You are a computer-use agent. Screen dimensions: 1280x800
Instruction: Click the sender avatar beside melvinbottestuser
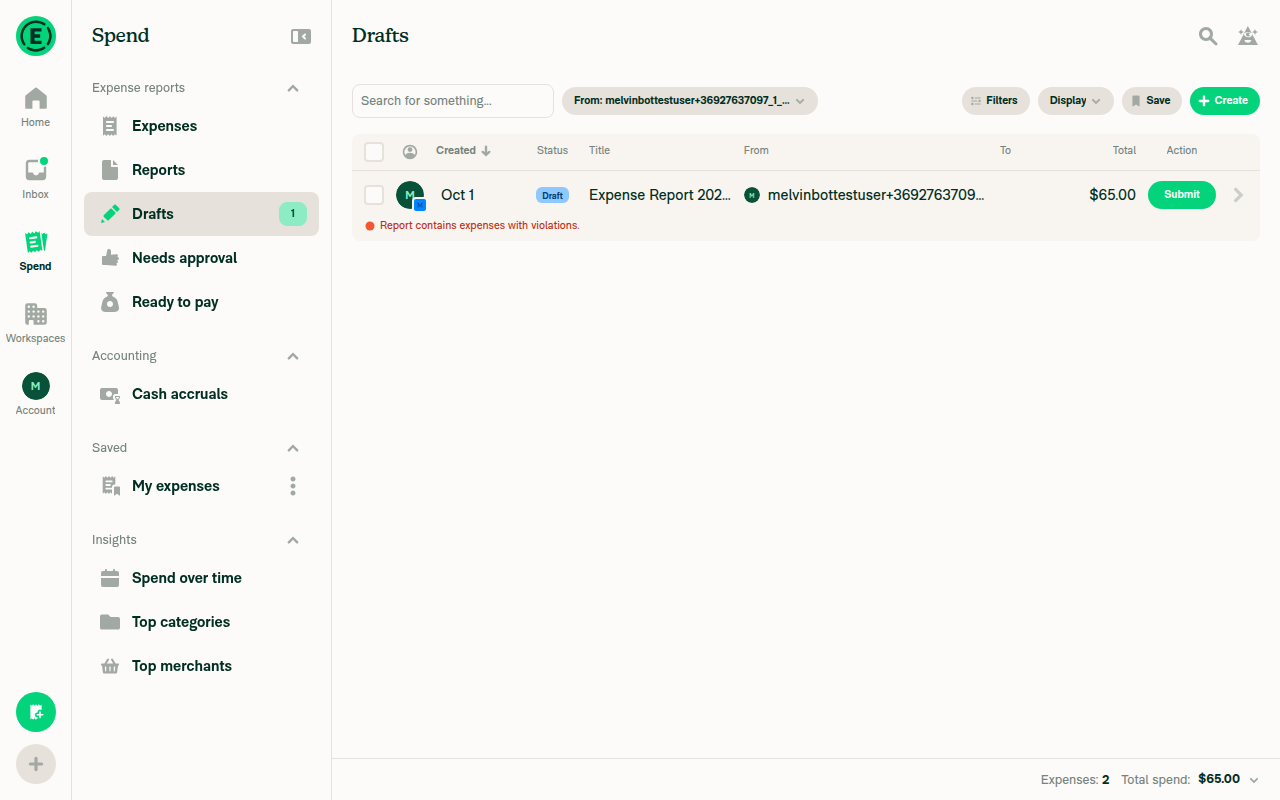coord(752,195)
